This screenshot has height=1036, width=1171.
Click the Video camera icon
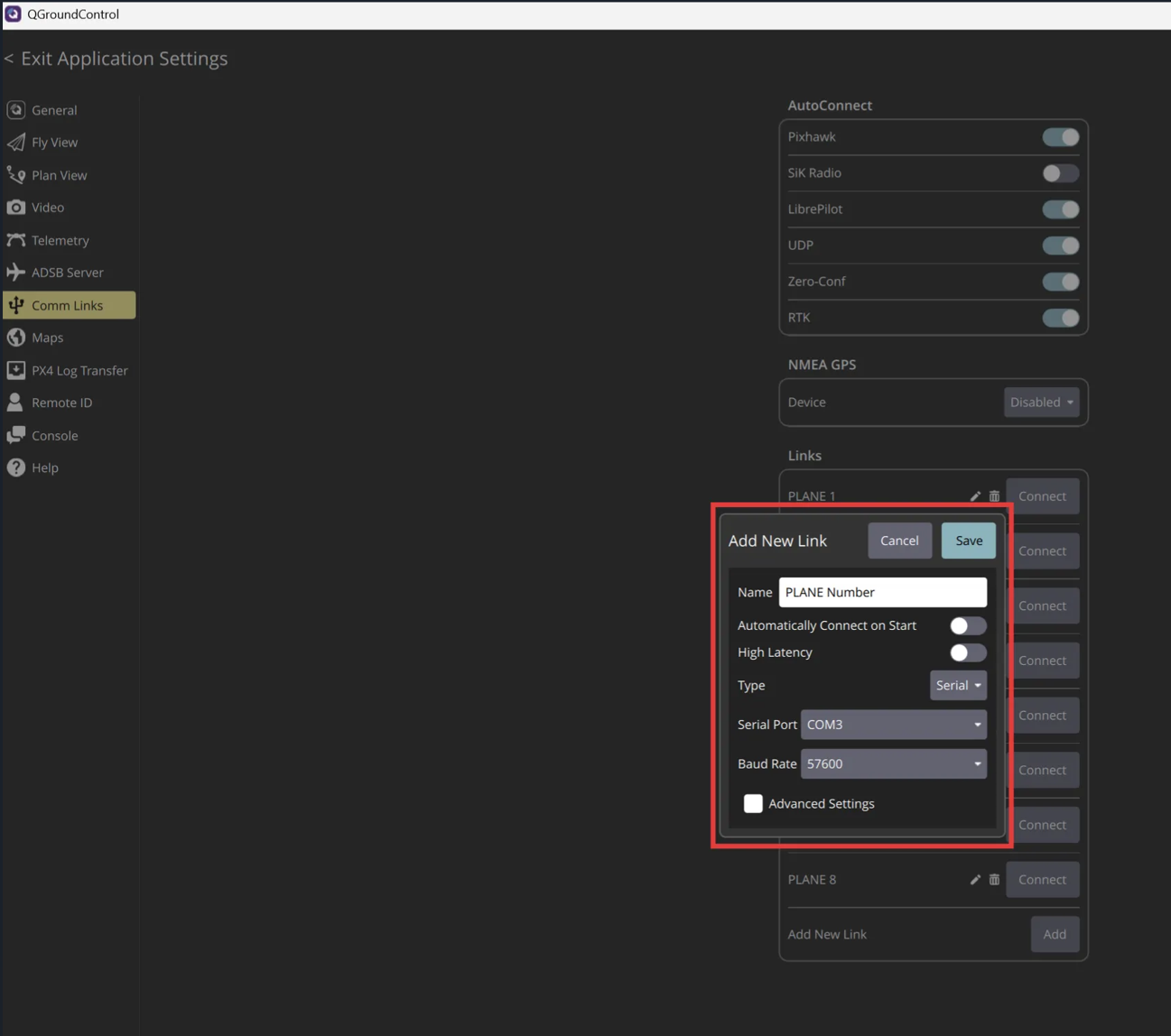[x=15, y=208]
